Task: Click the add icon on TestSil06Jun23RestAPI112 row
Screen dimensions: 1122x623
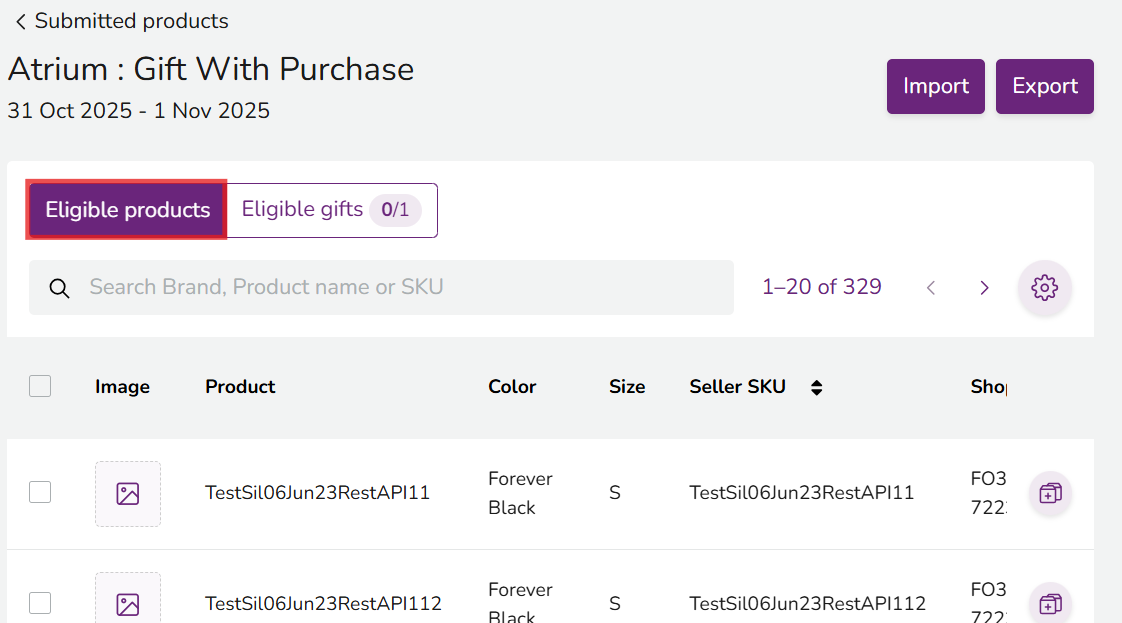Action: (1049, 603)
